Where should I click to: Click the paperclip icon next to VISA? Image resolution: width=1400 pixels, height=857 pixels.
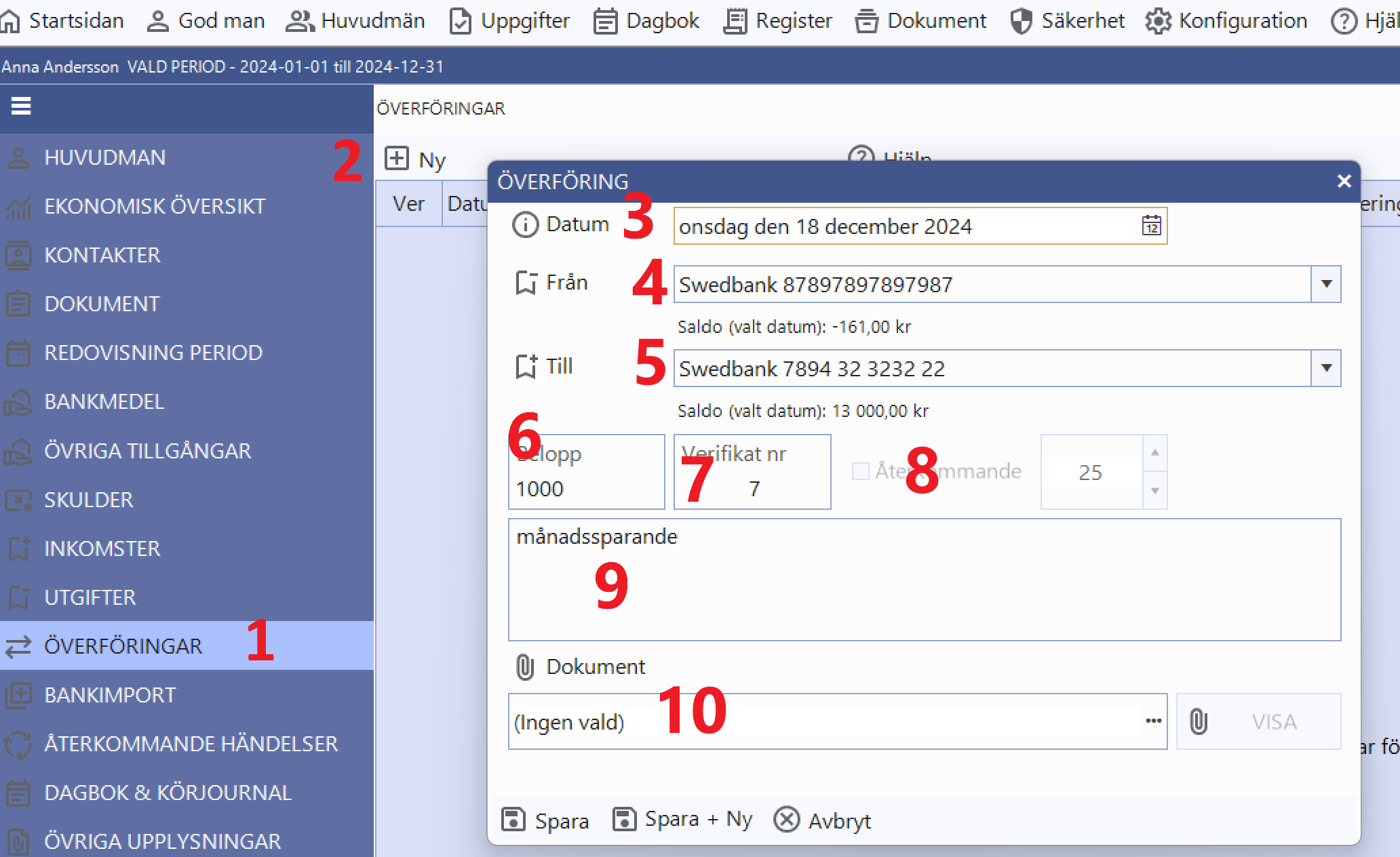click(x=1199, y=721)
